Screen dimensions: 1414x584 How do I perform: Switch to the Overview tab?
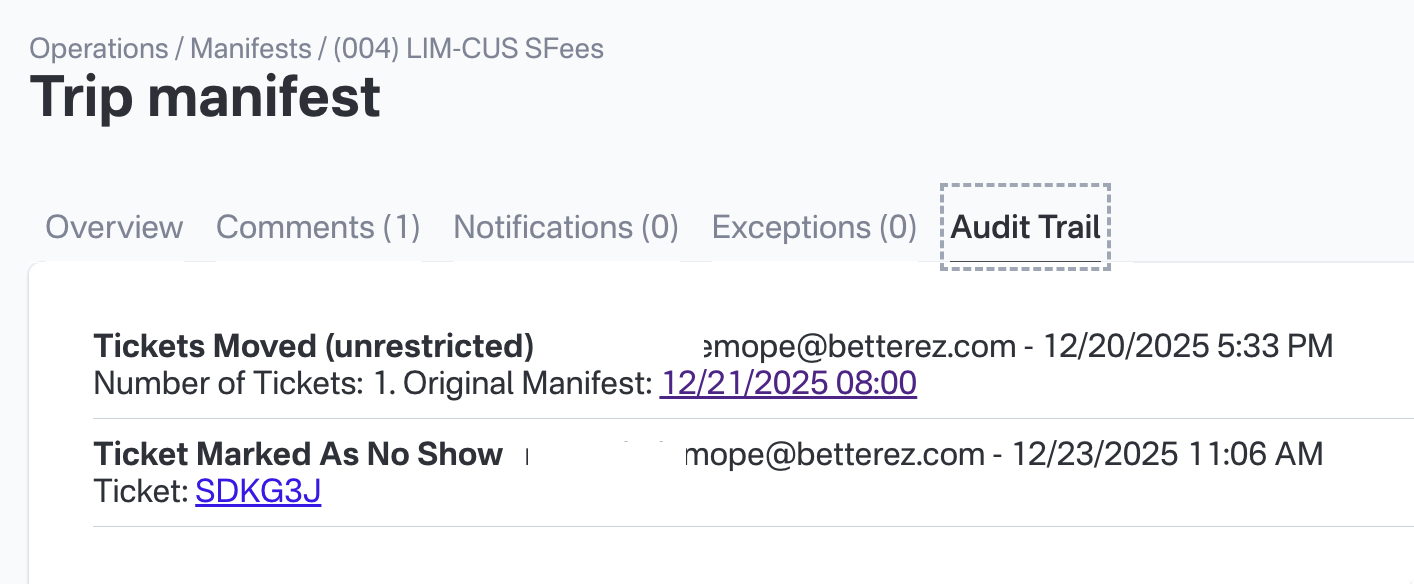pos(114,227)
